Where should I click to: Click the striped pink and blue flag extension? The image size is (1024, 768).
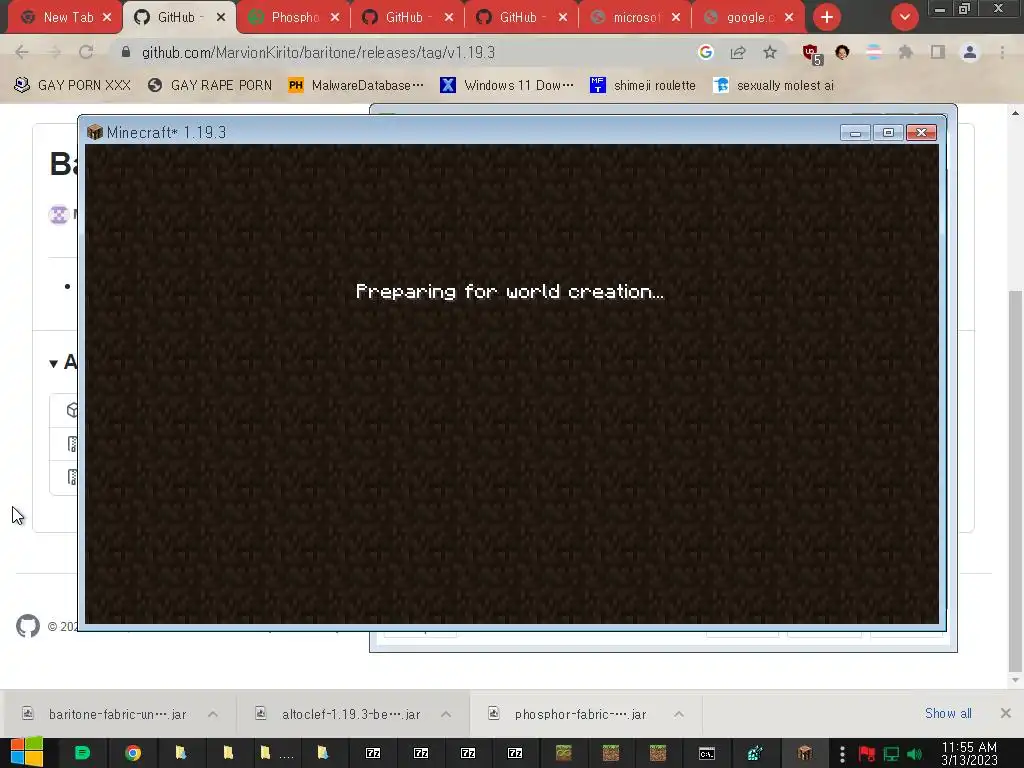874,52
